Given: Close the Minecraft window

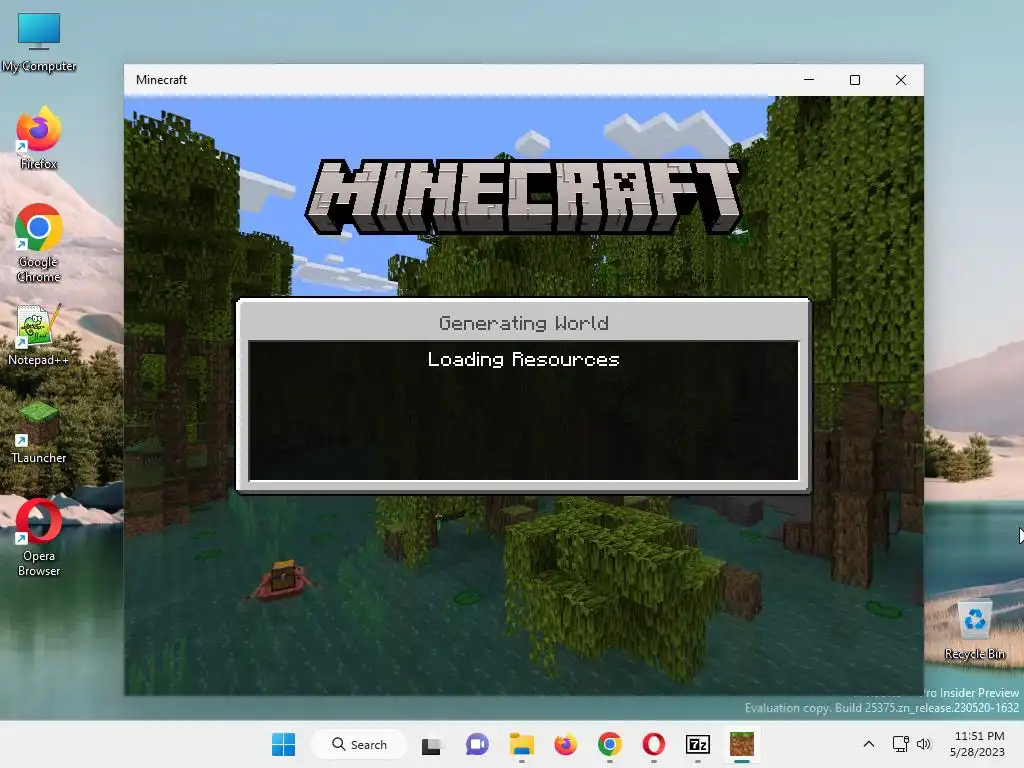Looking at the screenshot, I should tap(901, 80).
